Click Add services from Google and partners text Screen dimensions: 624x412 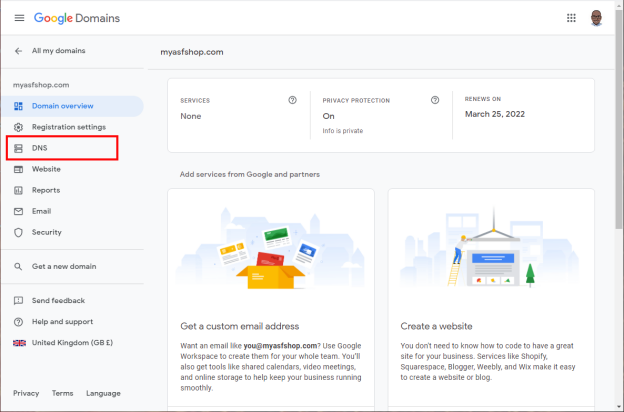[x=250, y=174]
